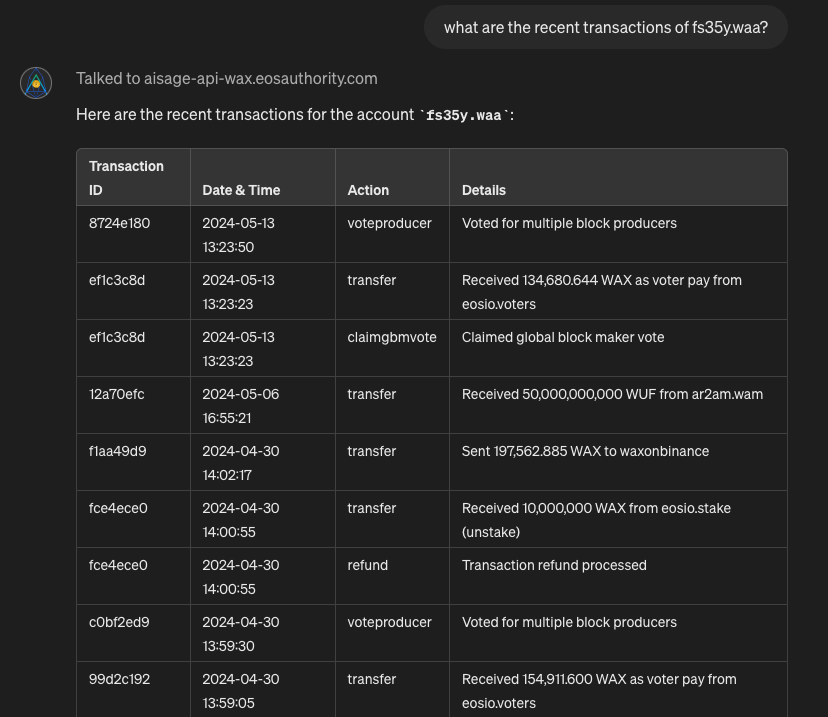Click transaction ID 8724e180
Viewport: 828px width, 717px height.
pos(119,223)
